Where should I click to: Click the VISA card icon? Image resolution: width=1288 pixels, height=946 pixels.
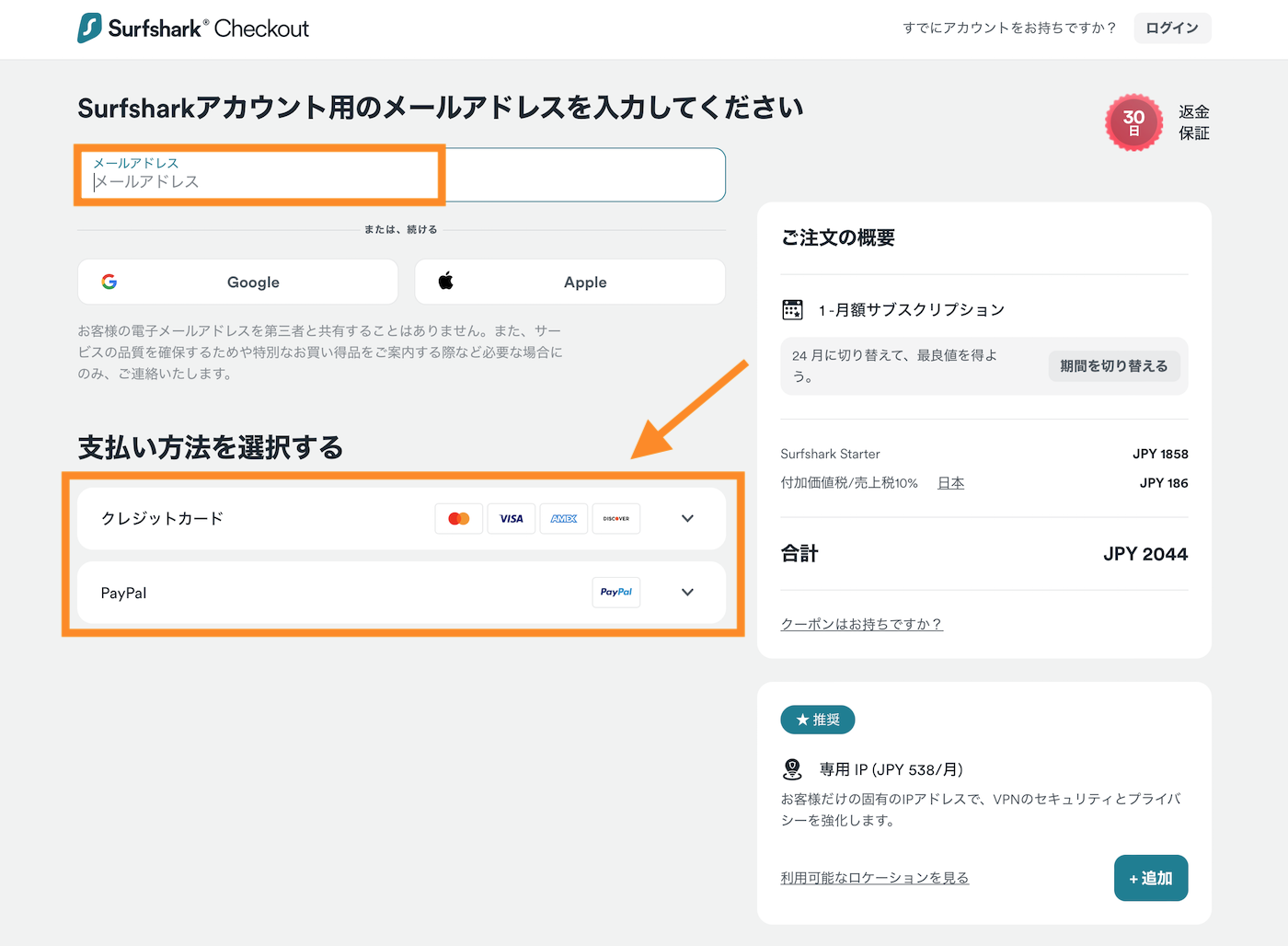(x=512, y=518)
